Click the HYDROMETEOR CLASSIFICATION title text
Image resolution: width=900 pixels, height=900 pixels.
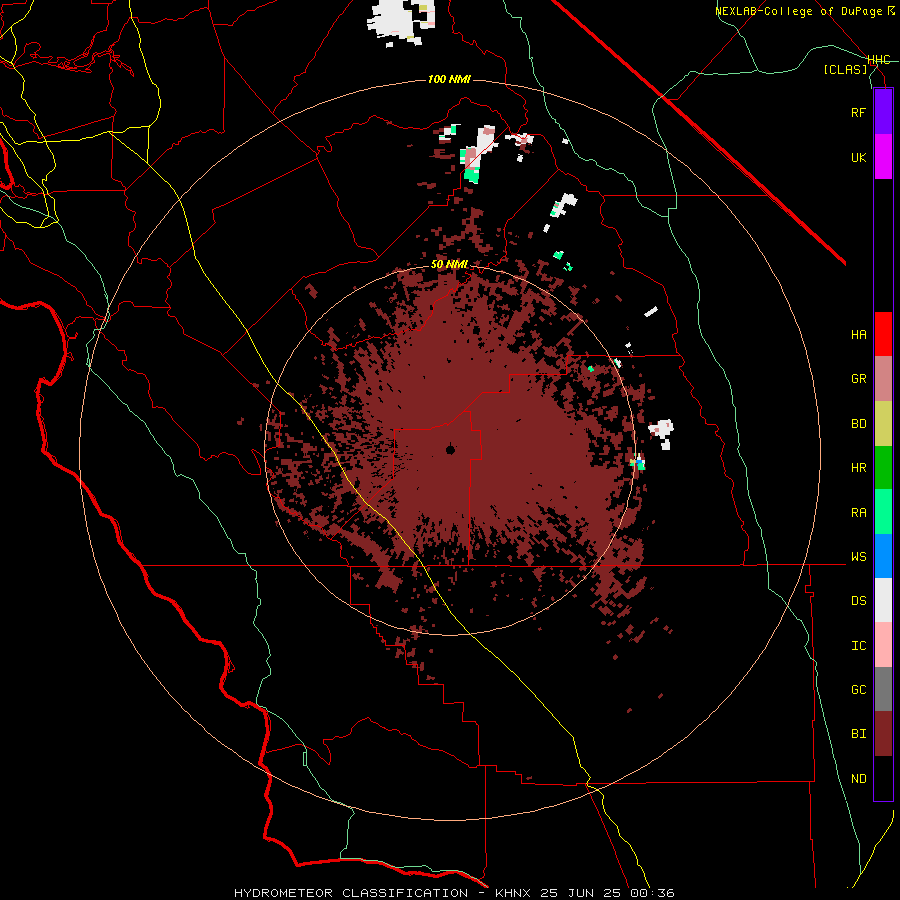[x=351, y=893]
